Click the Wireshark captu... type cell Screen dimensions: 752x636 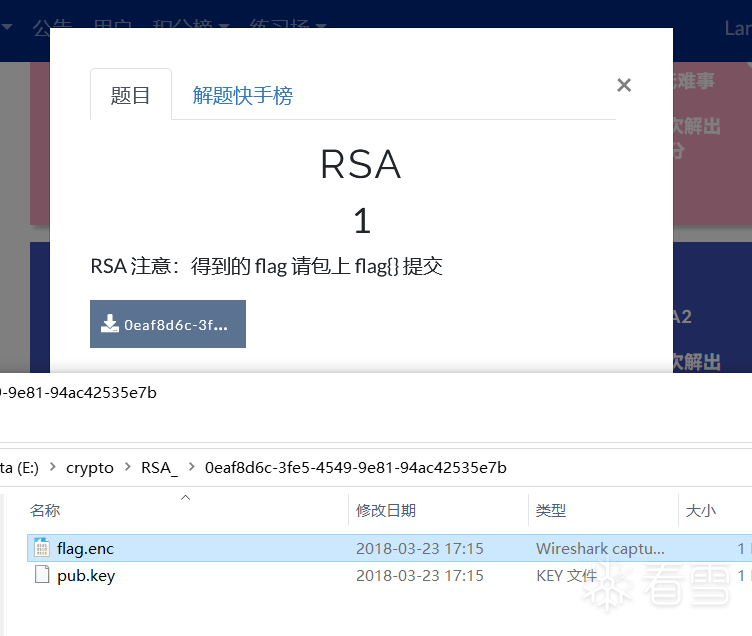point(600,548)
